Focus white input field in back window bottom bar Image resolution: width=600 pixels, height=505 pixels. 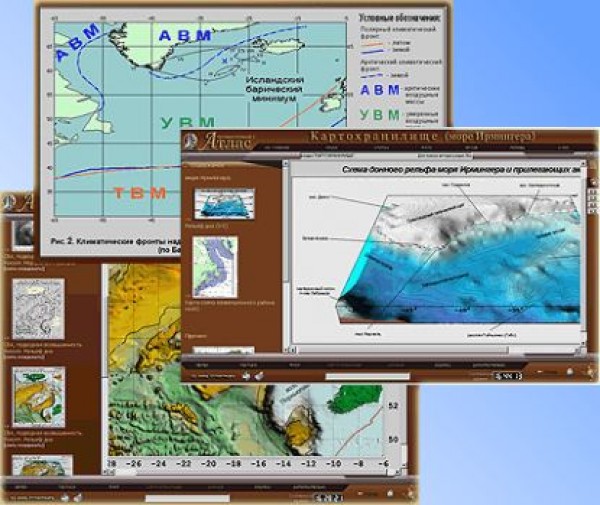(188, 498)
